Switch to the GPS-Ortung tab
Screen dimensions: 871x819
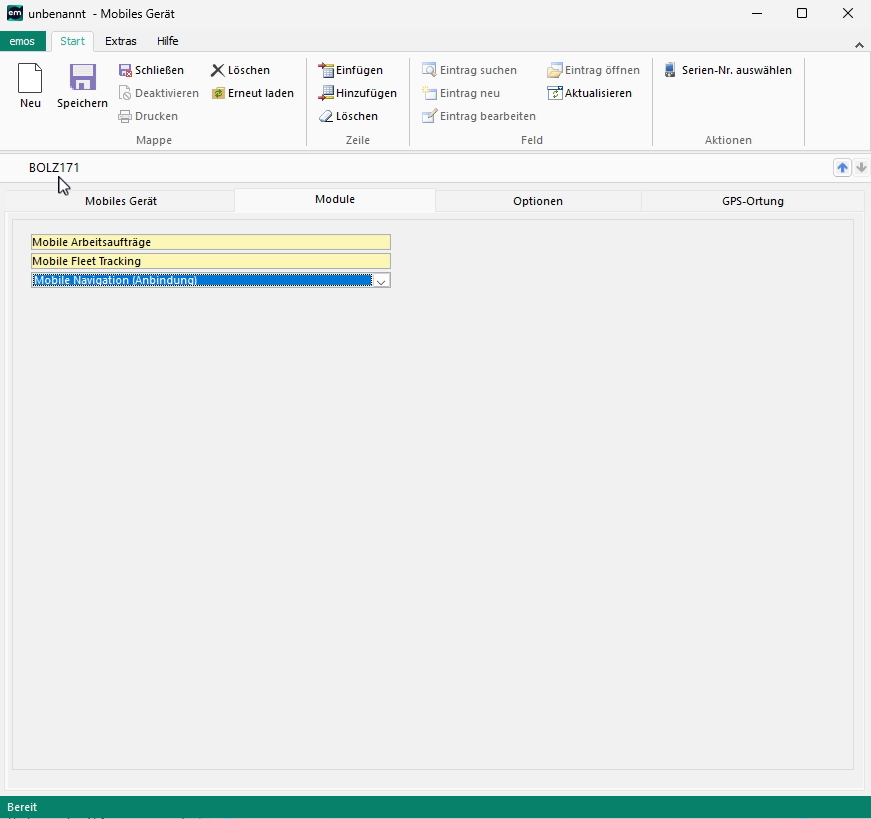(752, 201)
